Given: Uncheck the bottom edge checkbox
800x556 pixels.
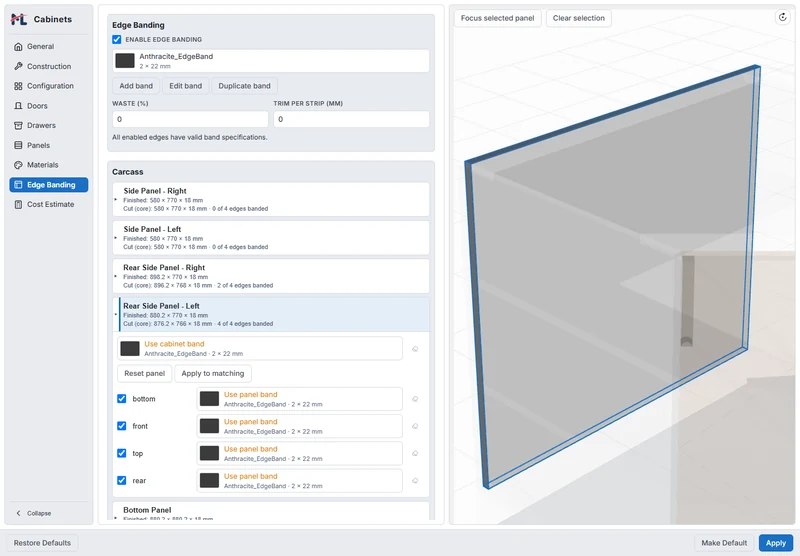Looking at the screenshot, I should 121,399.
